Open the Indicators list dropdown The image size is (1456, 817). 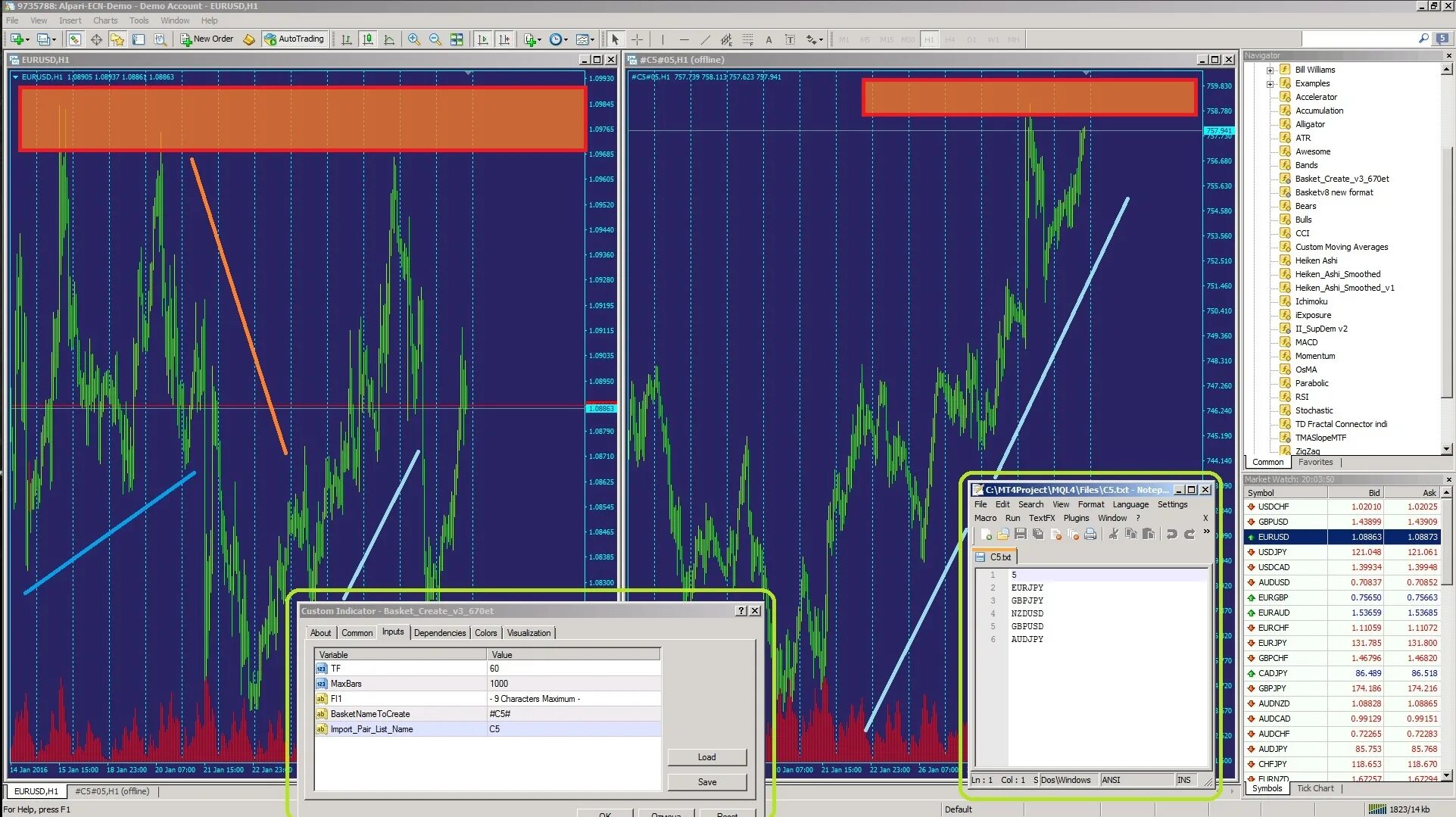[532, 39]
